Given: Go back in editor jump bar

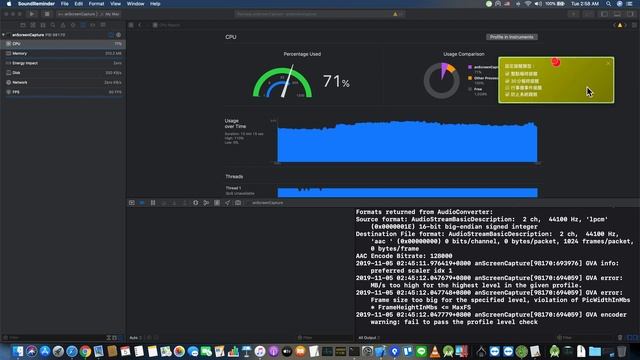Looking at the screenshot, I should [140, 25].
